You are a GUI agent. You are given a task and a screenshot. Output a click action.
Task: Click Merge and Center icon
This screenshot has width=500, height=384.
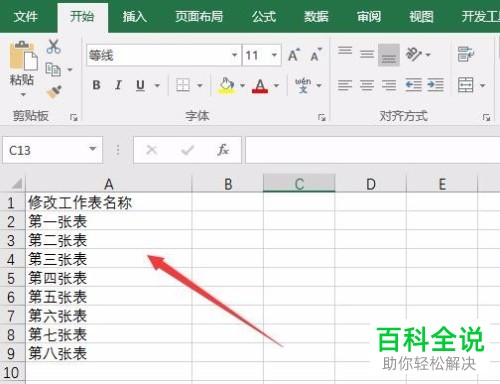(466, 85)
